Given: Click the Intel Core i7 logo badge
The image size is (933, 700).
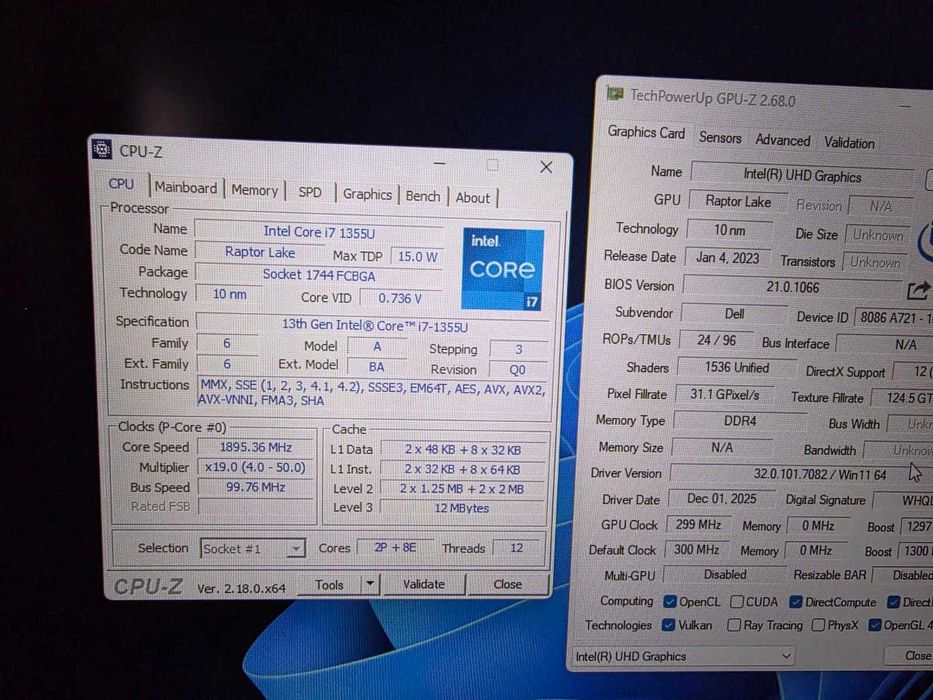Looking at the screenshot, I should click(x=503, y=269).
